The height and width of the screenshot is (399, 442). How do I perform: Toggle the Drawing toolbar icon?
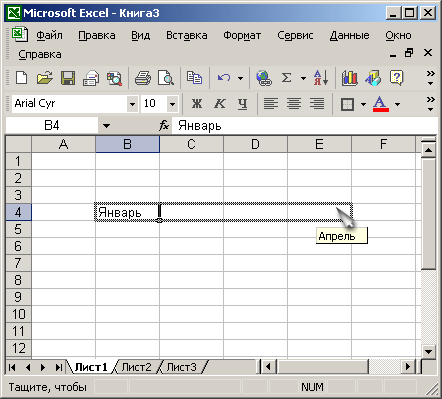(373, 78)
